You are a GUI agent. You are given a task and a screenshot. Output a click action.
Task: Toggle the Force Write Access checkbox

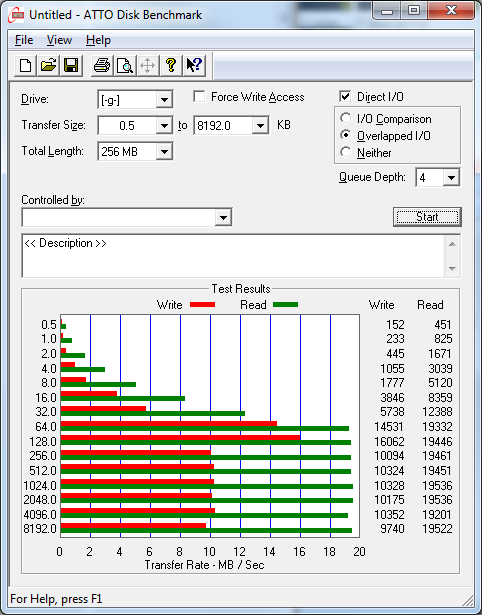coord(199,96)
